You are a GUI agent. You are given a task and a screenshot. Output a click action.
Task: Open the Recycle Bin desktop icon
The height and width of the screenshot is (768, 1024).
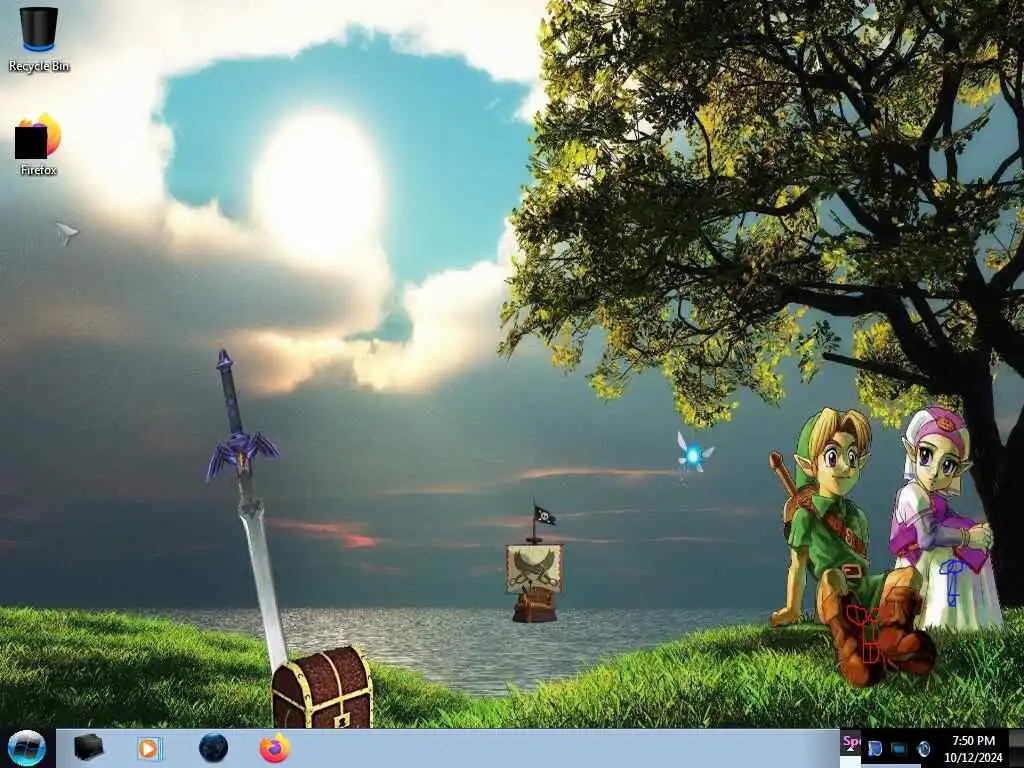click(39, 38)
